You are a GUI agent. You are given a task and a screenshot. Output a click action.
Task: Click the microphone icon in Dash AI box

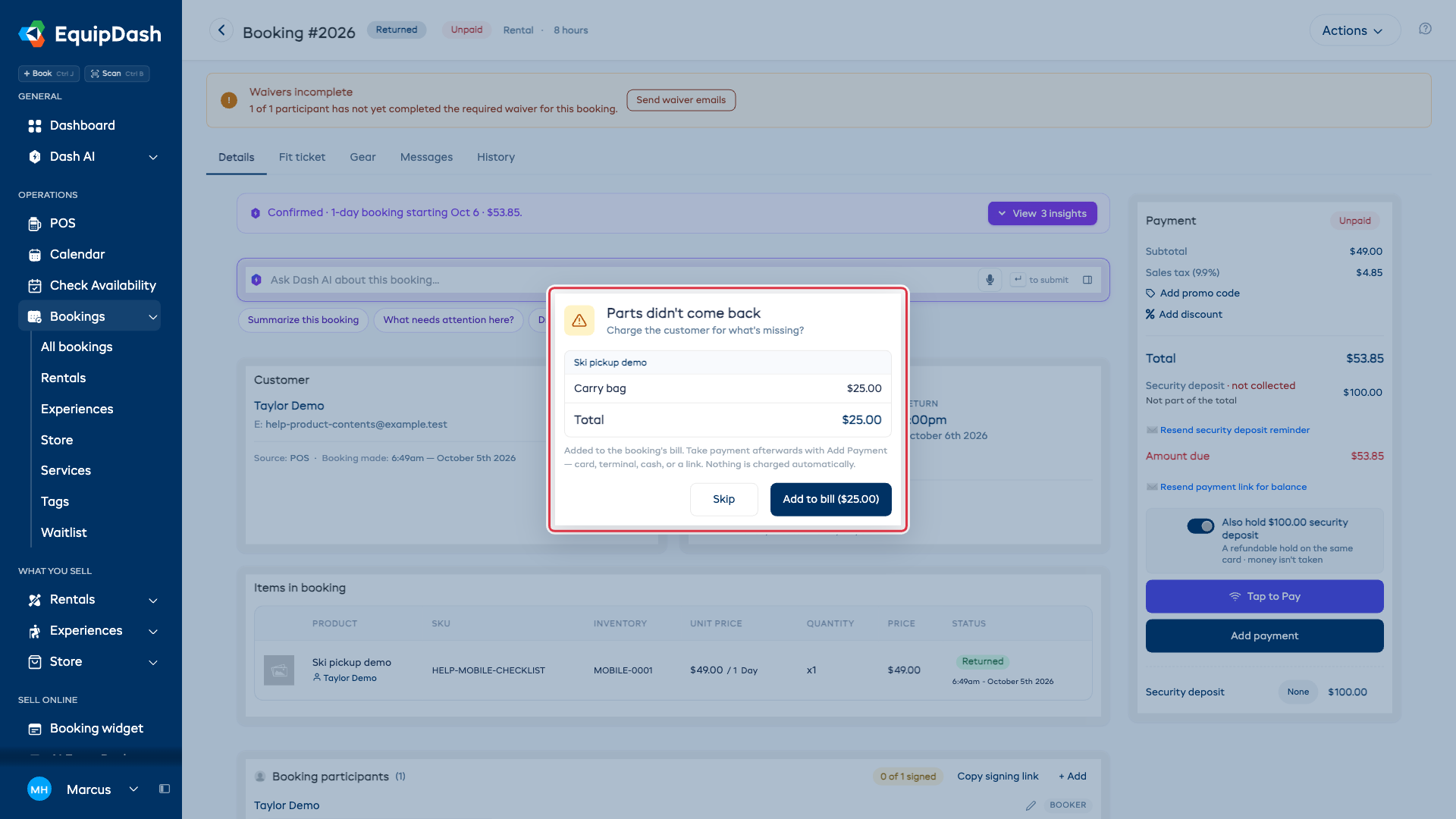click(990, 280)
